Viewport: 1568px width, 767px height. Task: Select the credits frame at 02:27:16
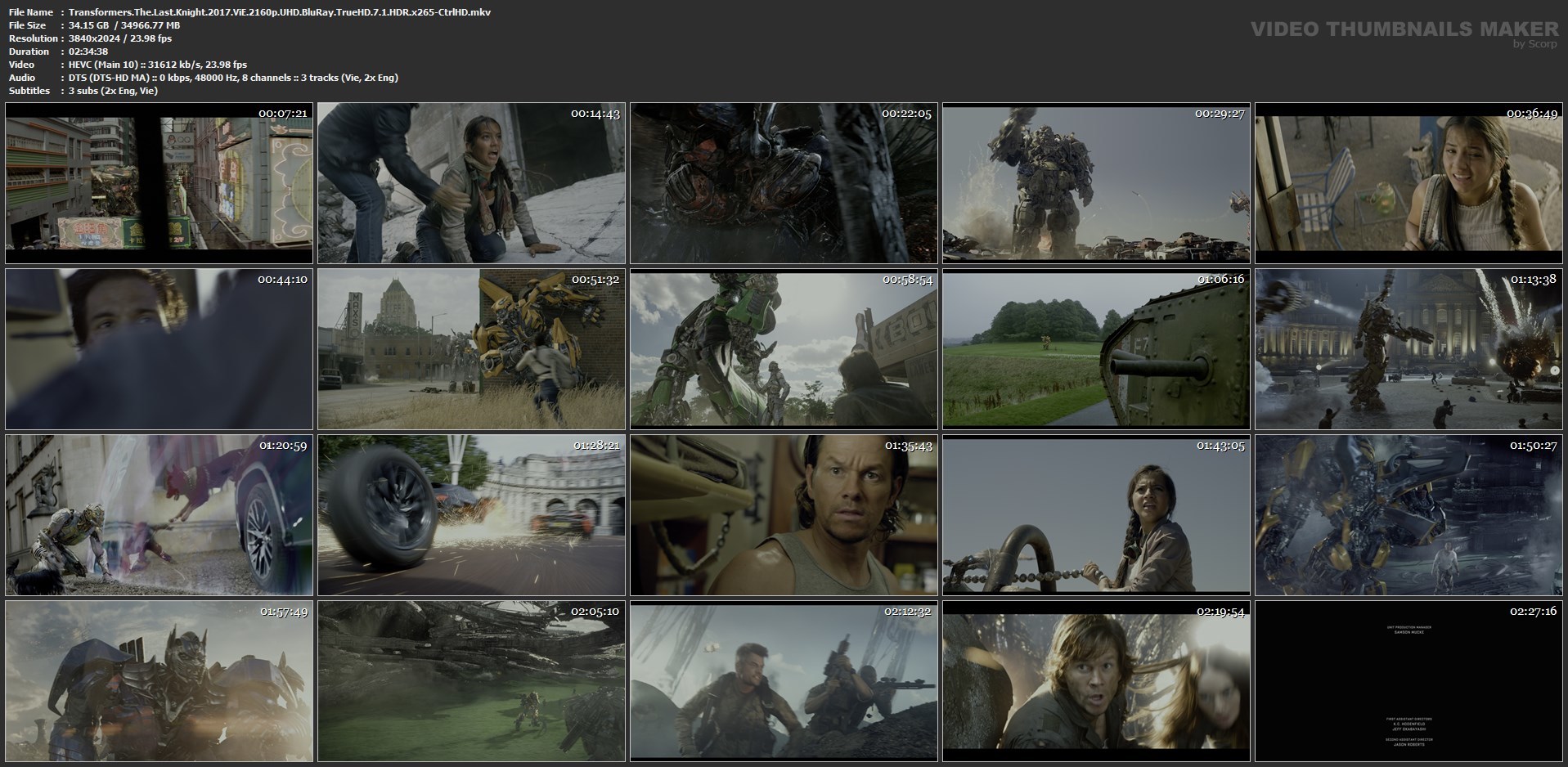coord(1409,681)
